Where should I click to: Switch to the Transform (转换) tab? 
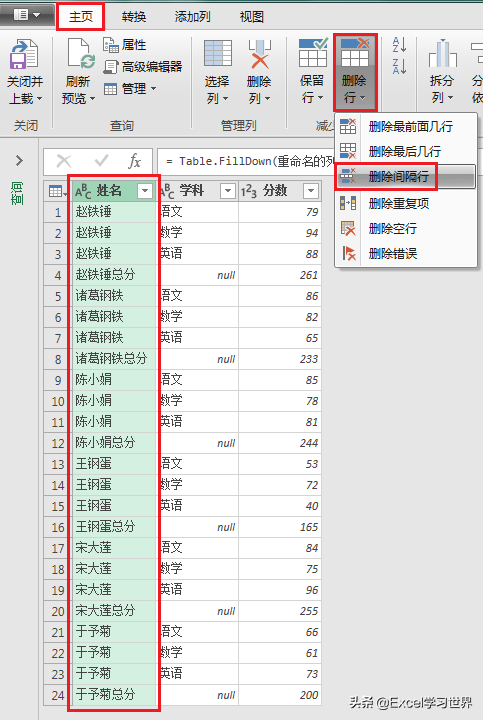click(134, 17)
